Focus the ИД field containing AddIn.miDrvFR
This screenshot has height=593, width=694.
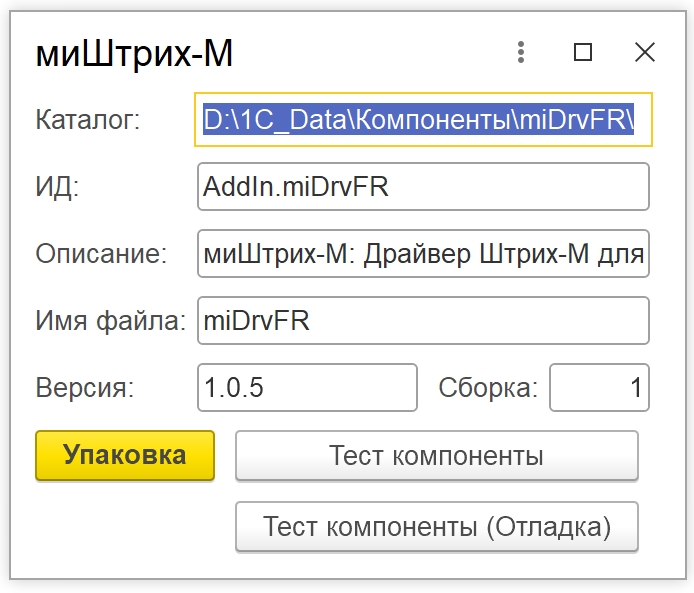[424, 187]
